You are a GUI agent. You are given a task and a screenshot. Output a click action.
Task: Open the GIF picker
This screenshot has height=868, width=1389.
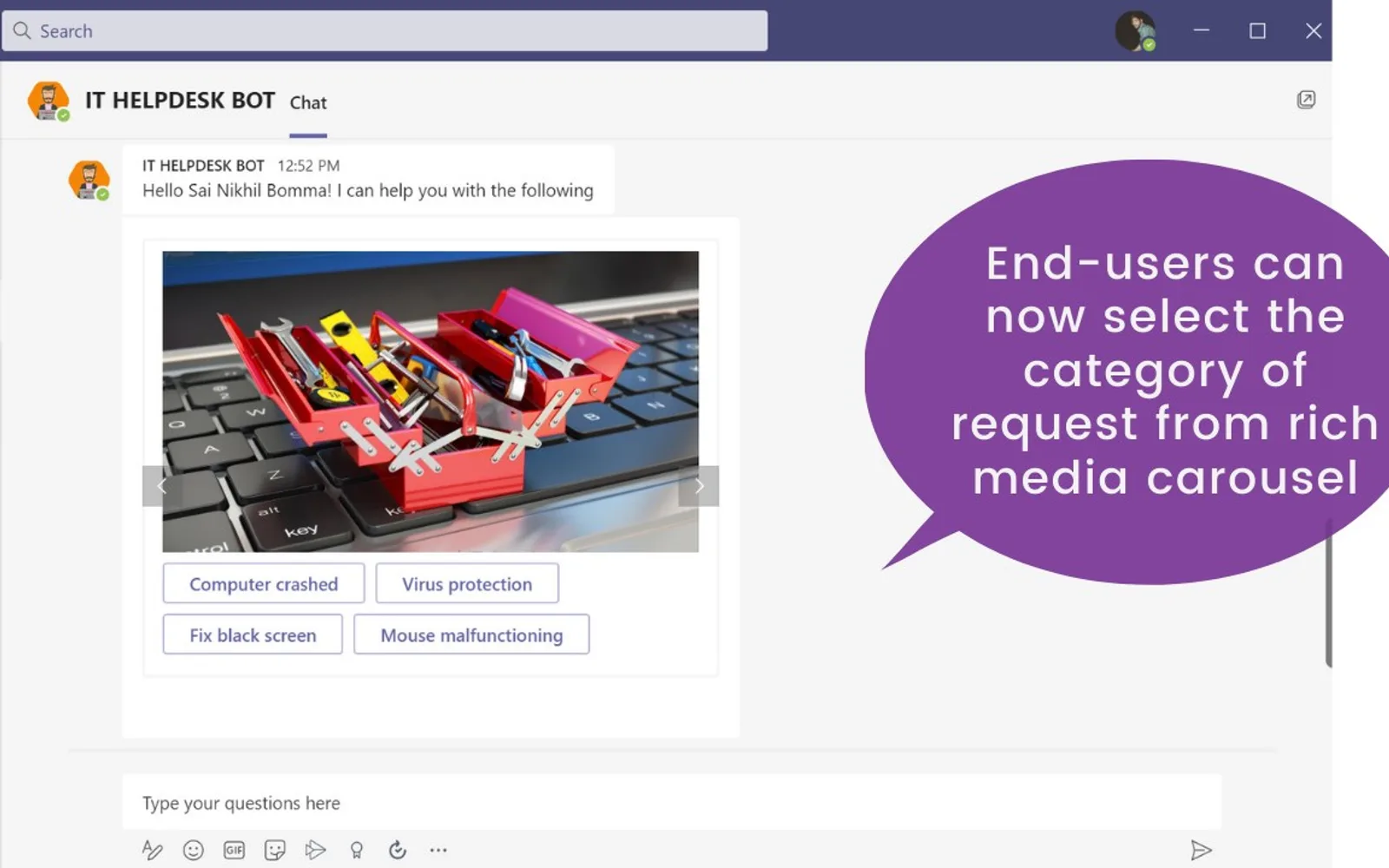pyautogui.click(x=234, y=850)
